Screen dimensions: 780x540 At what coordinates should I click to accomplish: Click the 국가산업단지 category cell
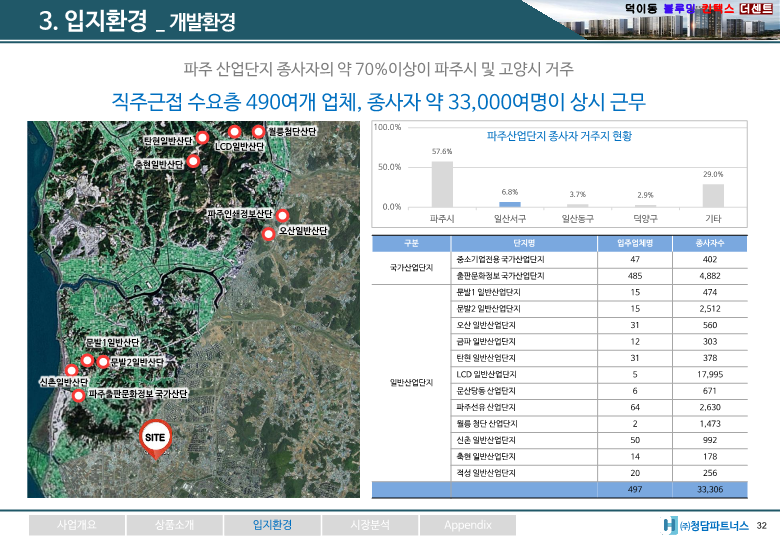pyautogui.click(x=411, y=268)
